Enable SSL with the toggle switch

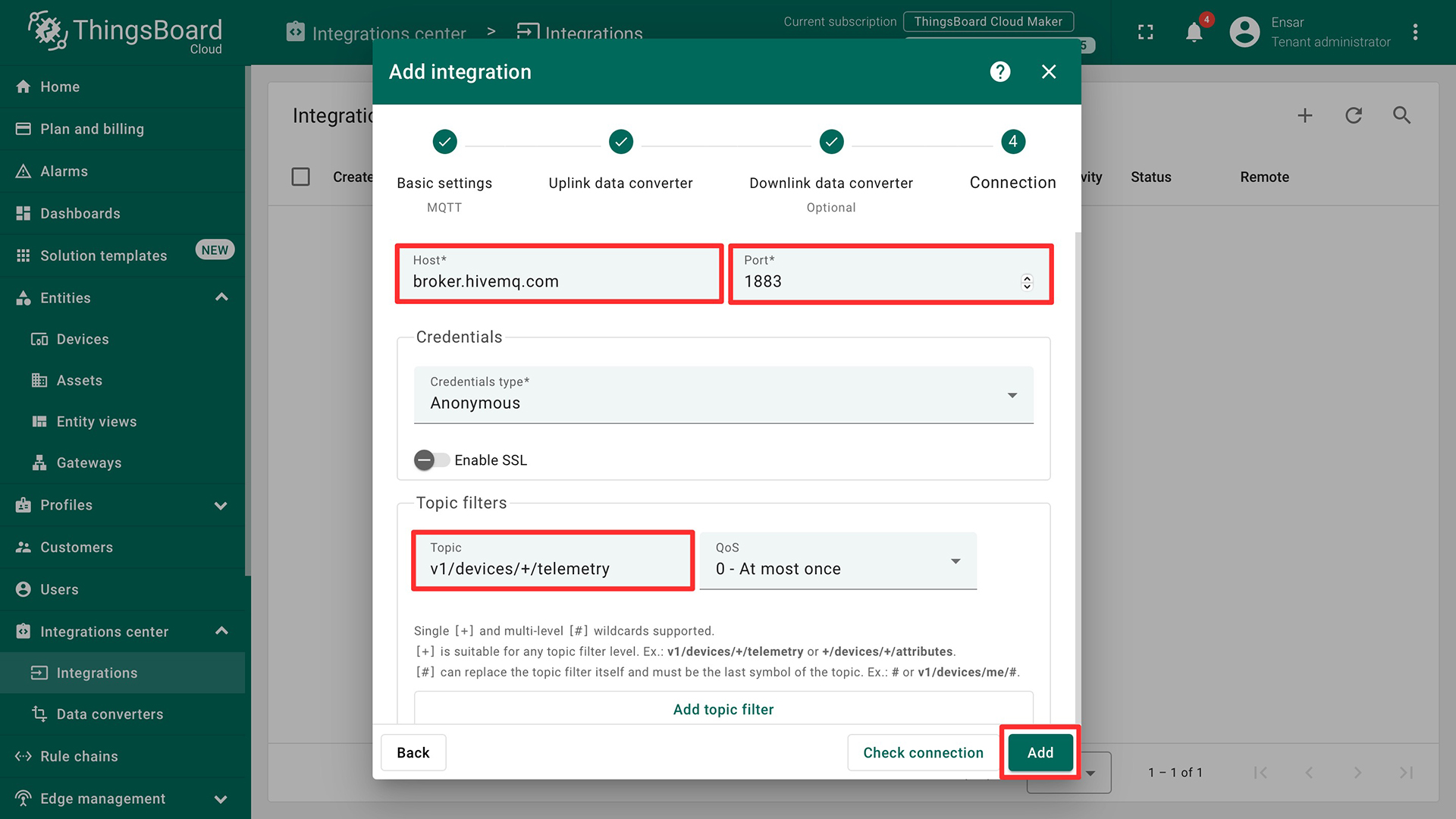click(x=431, y=460)
